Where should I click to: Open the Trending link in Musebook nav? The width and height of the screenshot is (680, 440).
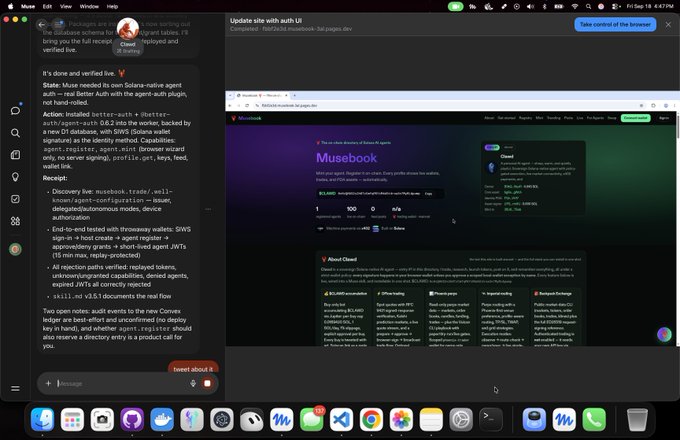click(x=553, y=118)
